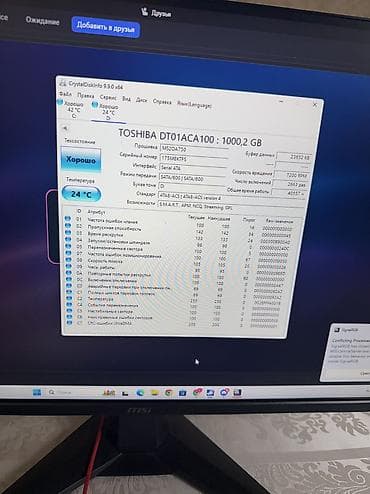Click the Хорошо health status button
This screenshot has height=494, width=370.
click(81, 160)
